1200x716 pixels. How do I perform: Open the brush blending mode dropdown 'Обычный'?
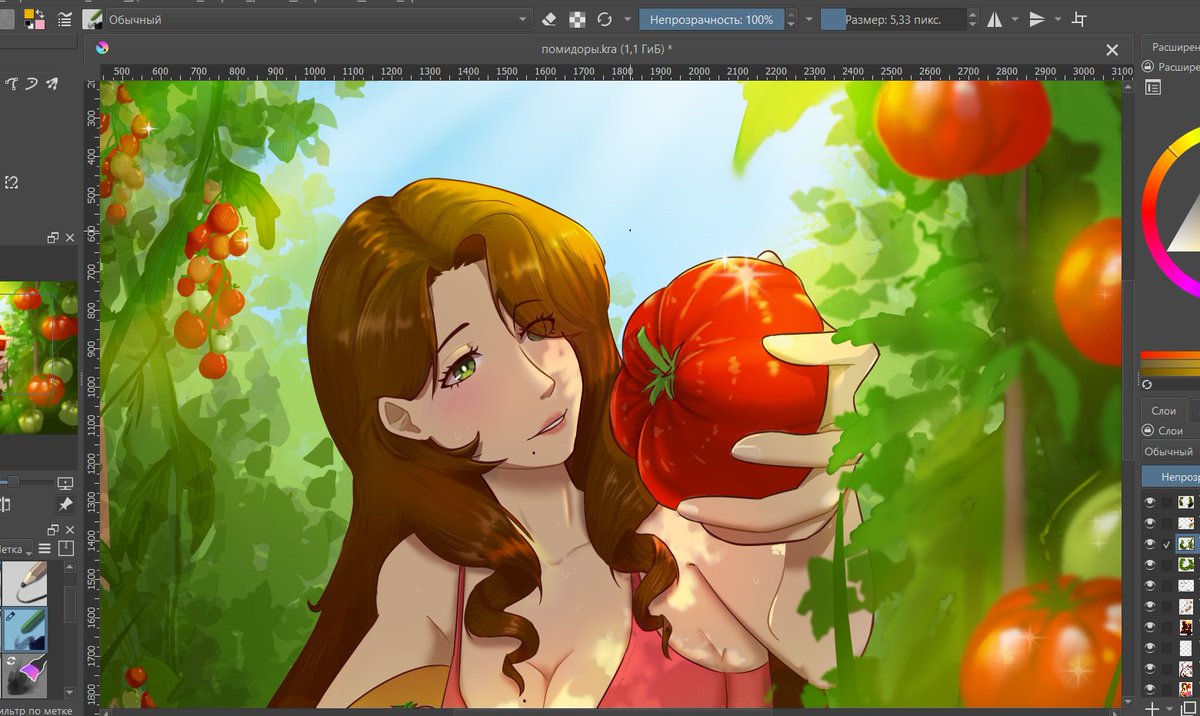pyautogui.click(x=319, y=19)
